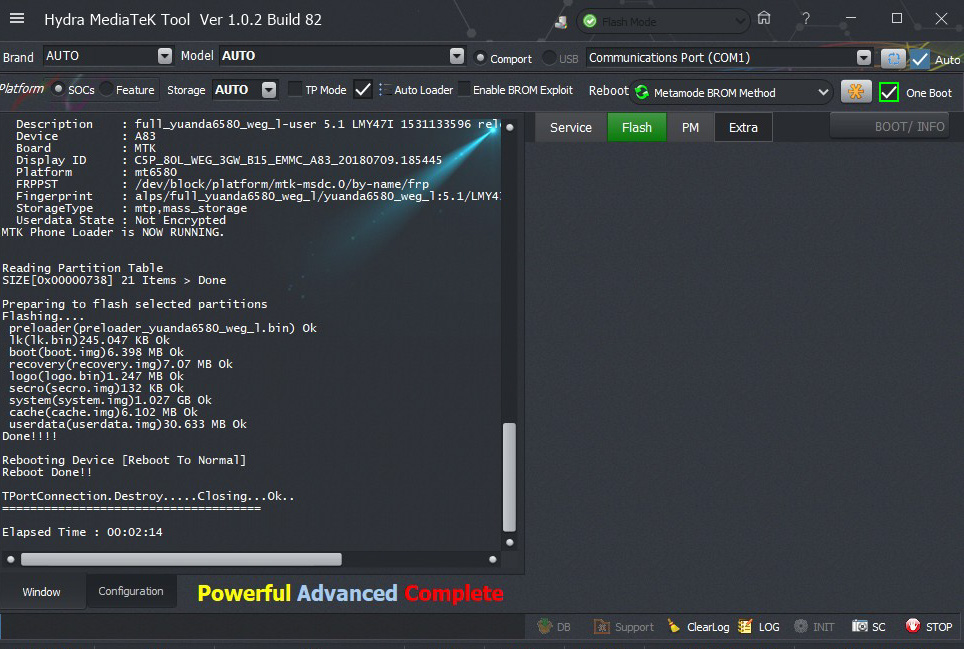
Task: Click the BOOT/ INFO button
Action: point(890,126)
